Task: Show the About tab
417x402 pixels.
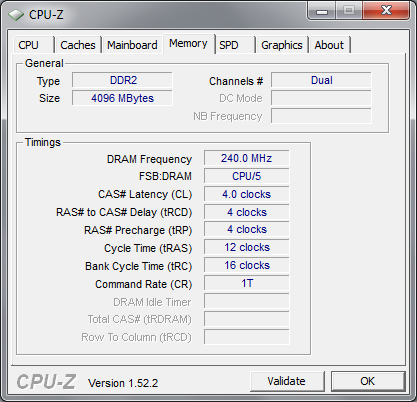Action: pos(329,45)
